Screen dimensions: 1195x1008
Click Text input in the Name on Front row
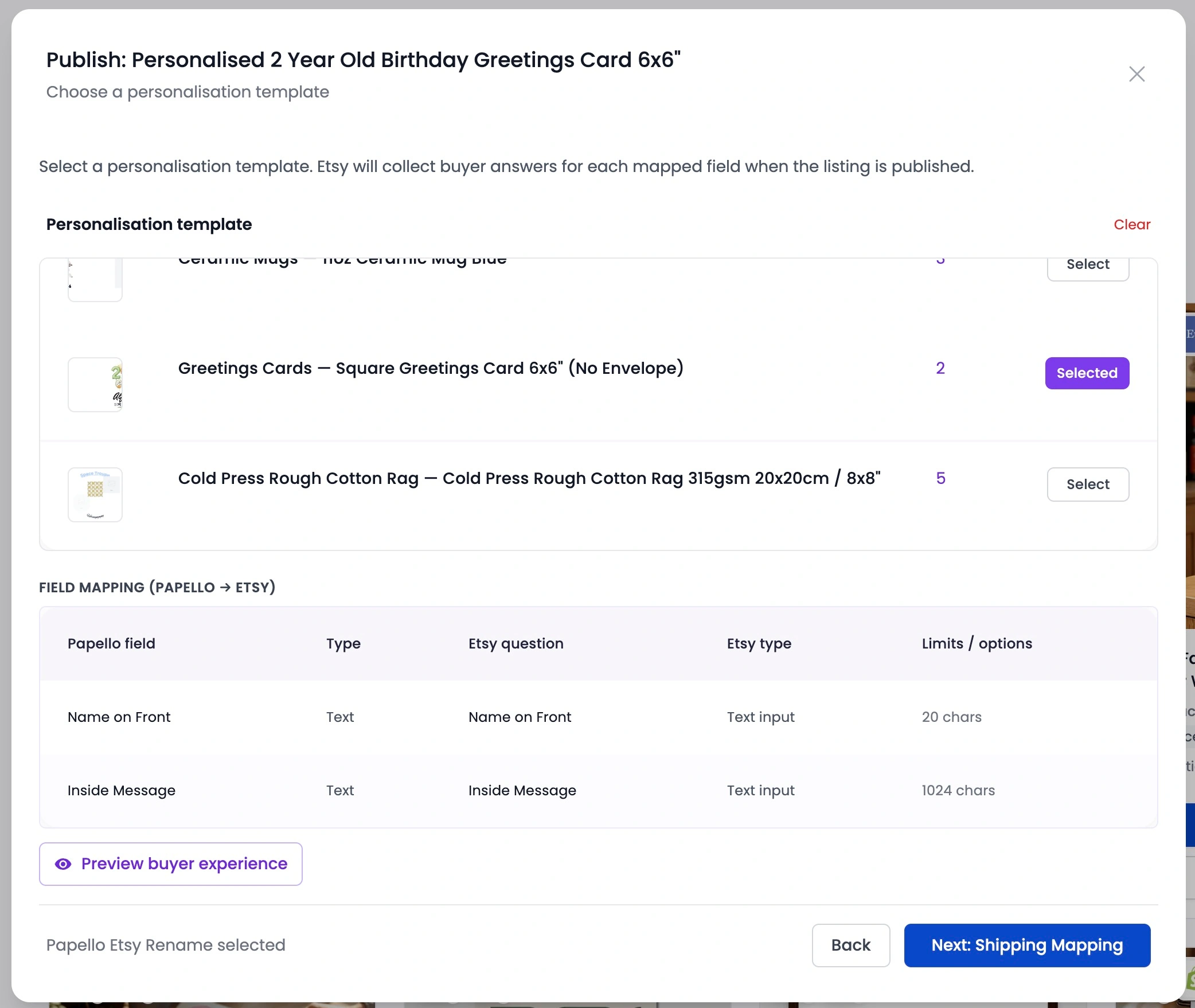coord(761,717)
